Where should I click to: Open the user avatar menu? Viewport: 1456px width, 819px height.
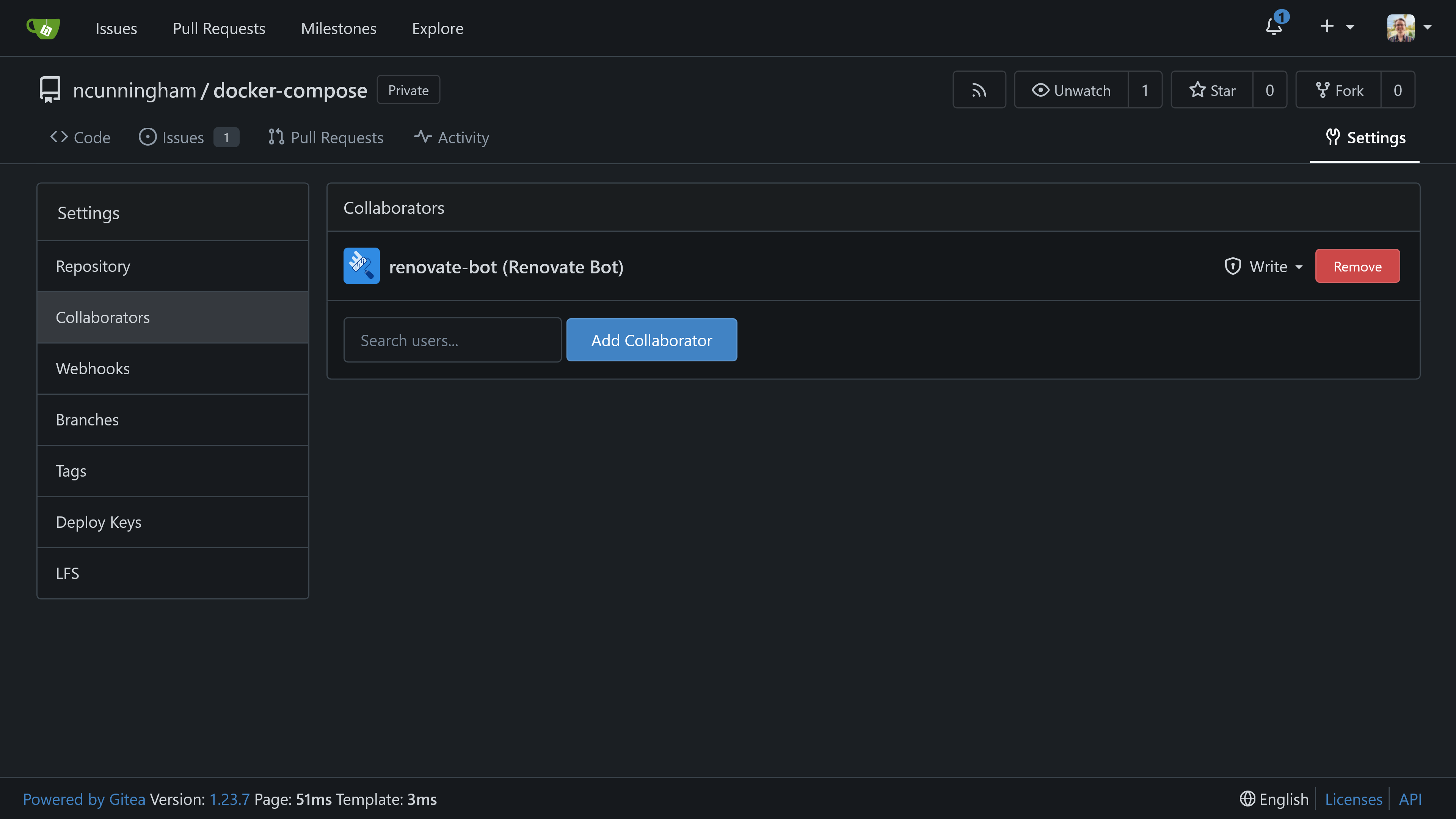pos(1409,27)
